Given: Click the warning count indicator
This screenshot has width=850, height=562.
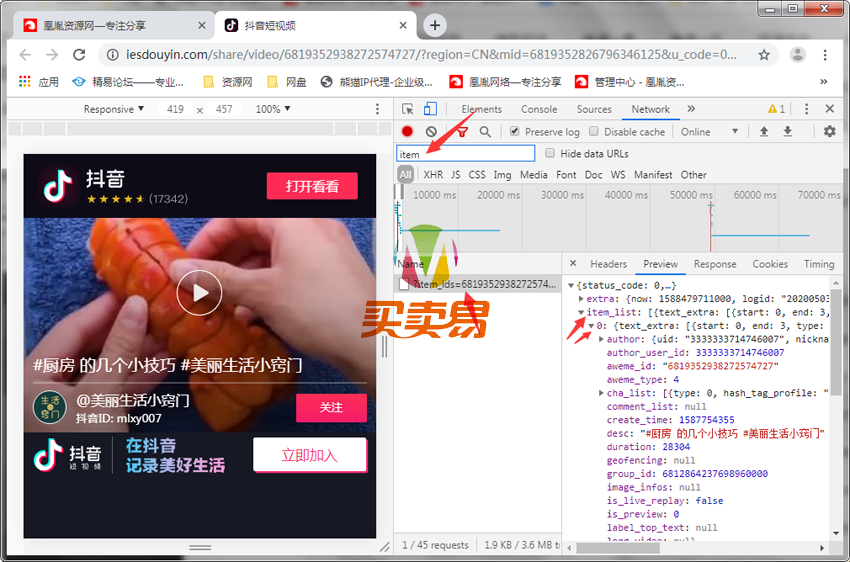Looking at the screenshot, I should [776, 109].
